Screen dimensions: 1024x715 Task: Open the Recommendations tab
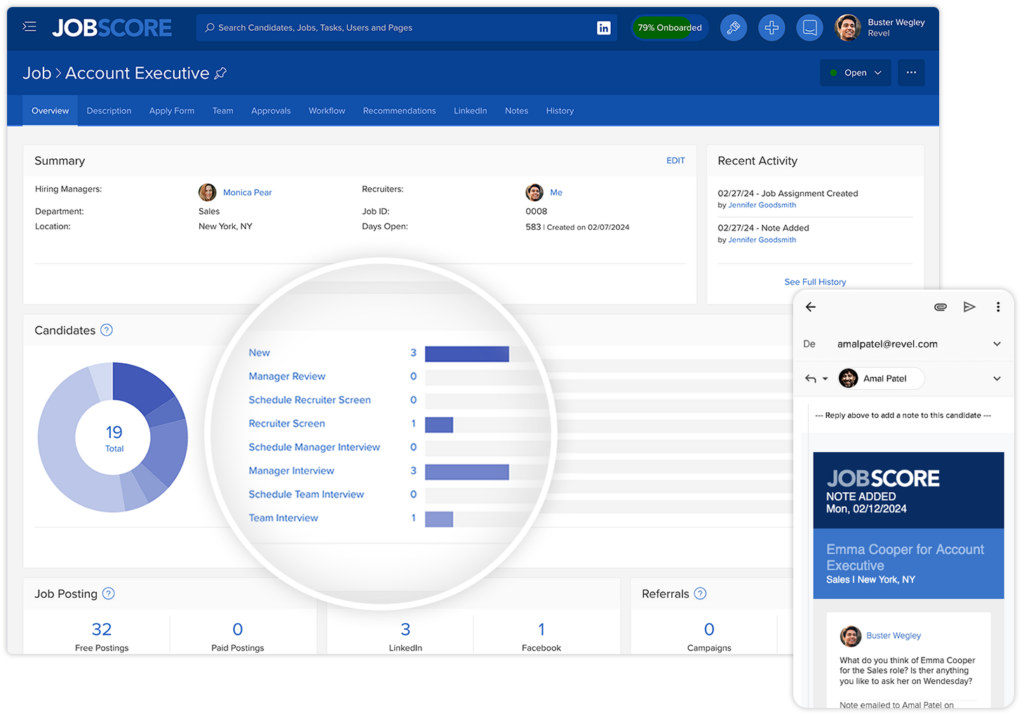coord(399,111)
